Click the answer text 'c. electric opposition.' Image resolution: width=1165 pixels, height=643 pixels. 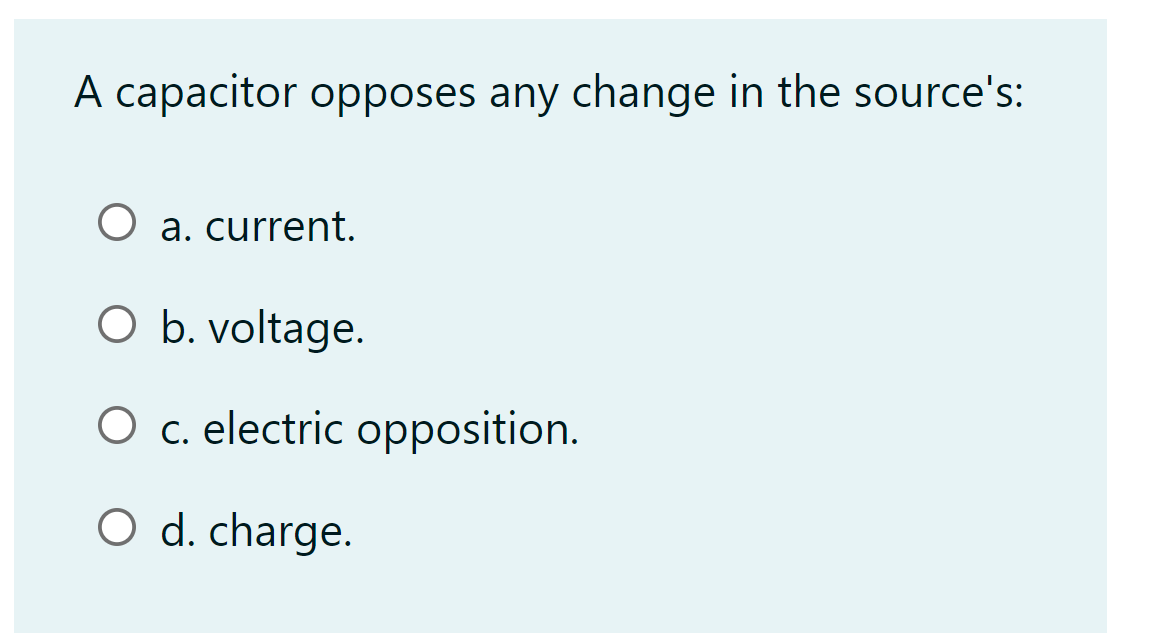(370, 430)
